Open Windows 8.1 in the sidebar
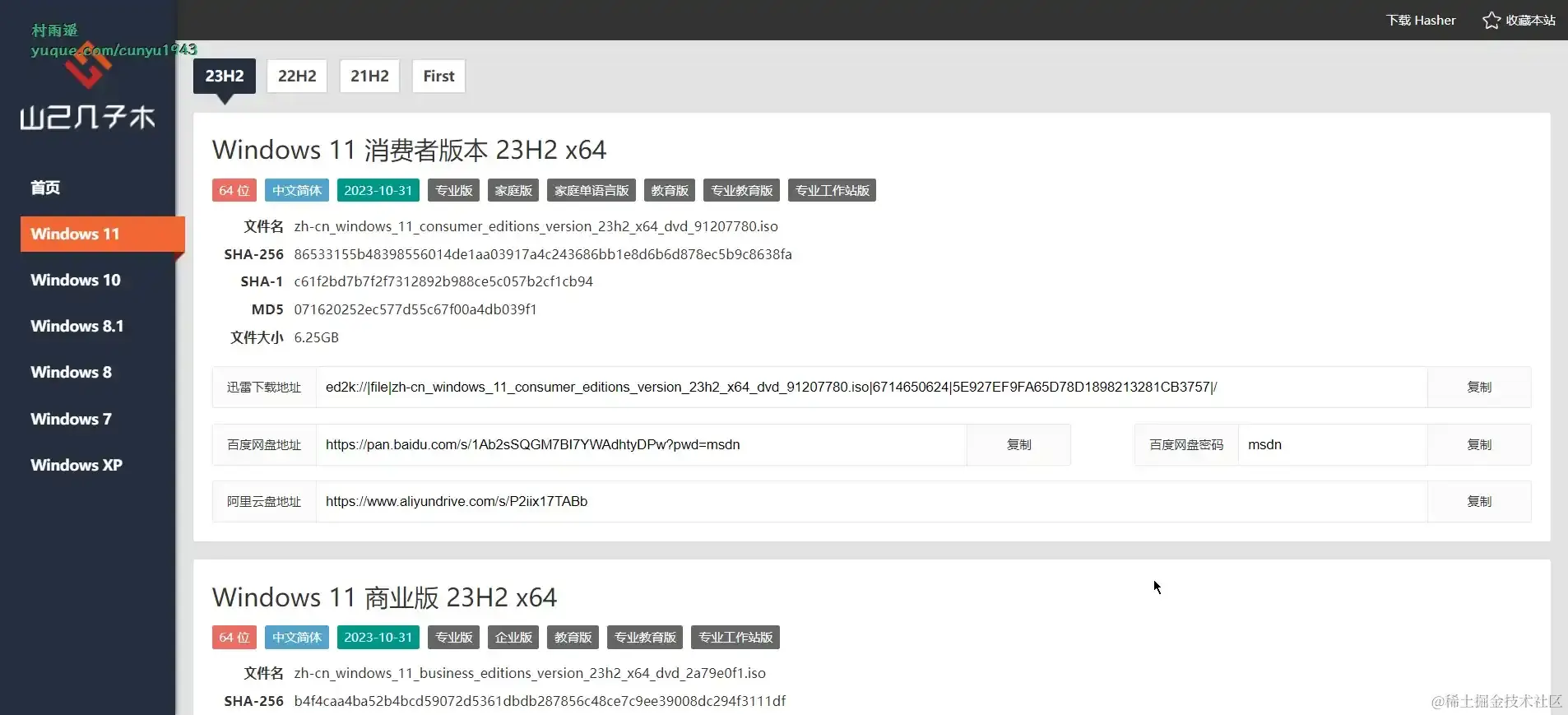Image resolution: width=1568 pixels, height=715 pixels. click(77, 326)
